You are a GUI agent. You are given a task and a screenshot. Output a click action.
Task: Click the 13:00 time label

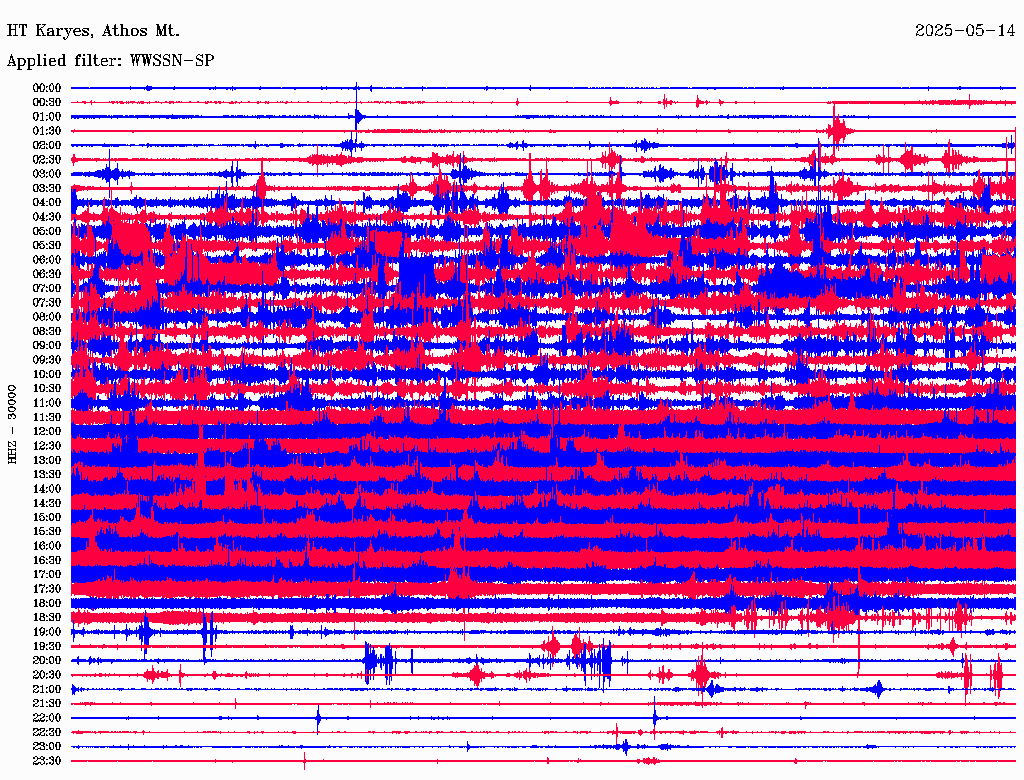click(x=47, y=460)
